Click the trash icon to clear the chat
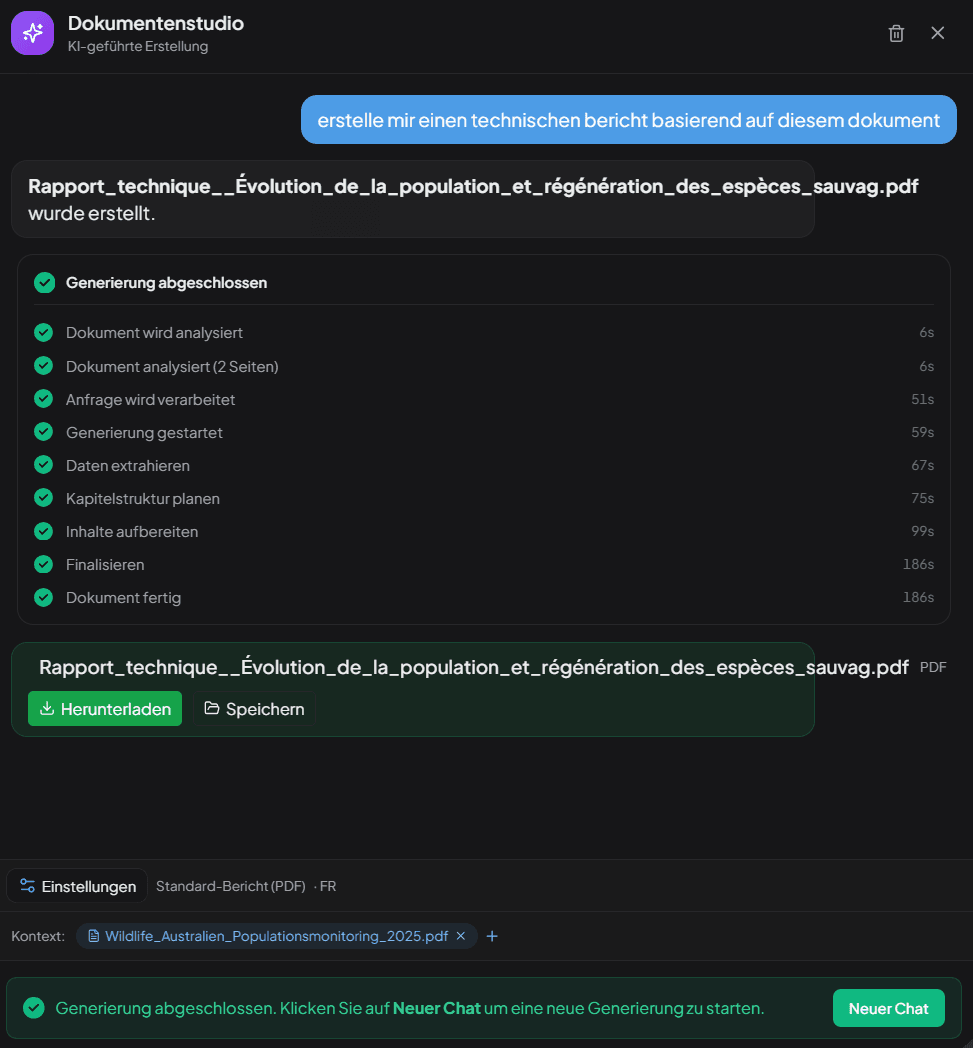The width and height of the screenshot is (973, 1048). point(896,32)
